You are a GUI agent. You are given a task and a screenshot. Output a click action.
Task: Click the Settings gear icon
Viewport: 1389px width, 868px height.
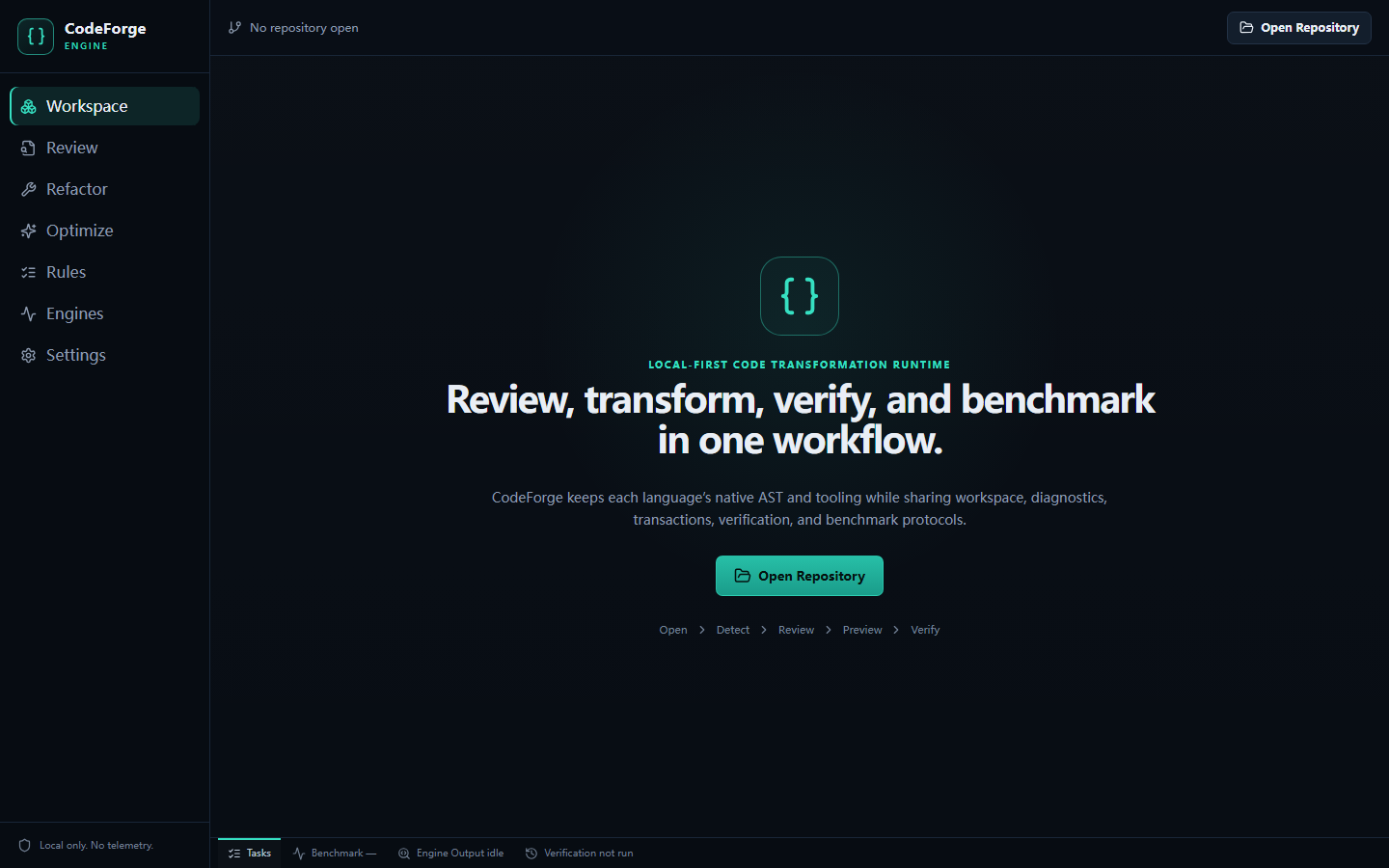point(29,355)
